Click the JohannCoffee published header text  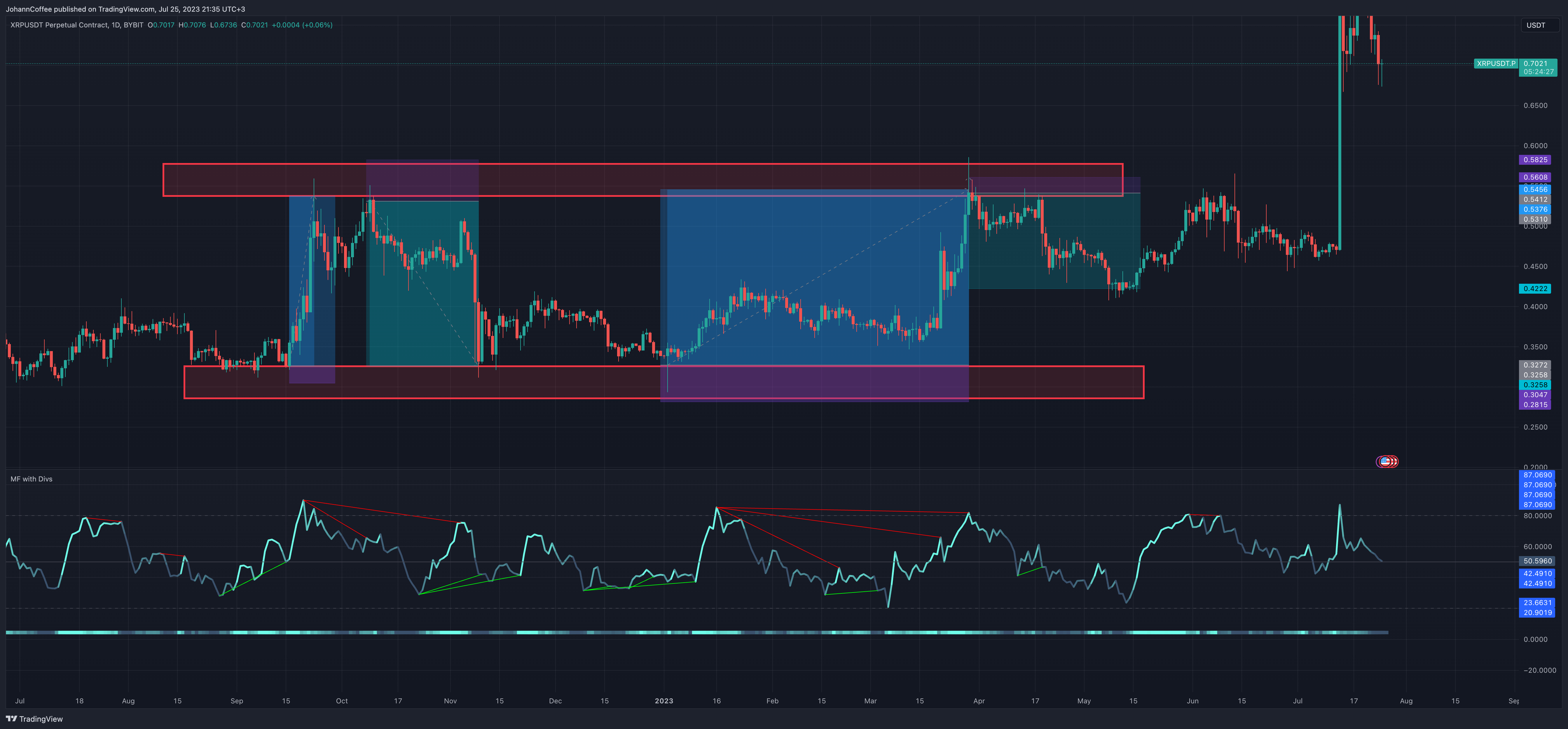(125, 9)
